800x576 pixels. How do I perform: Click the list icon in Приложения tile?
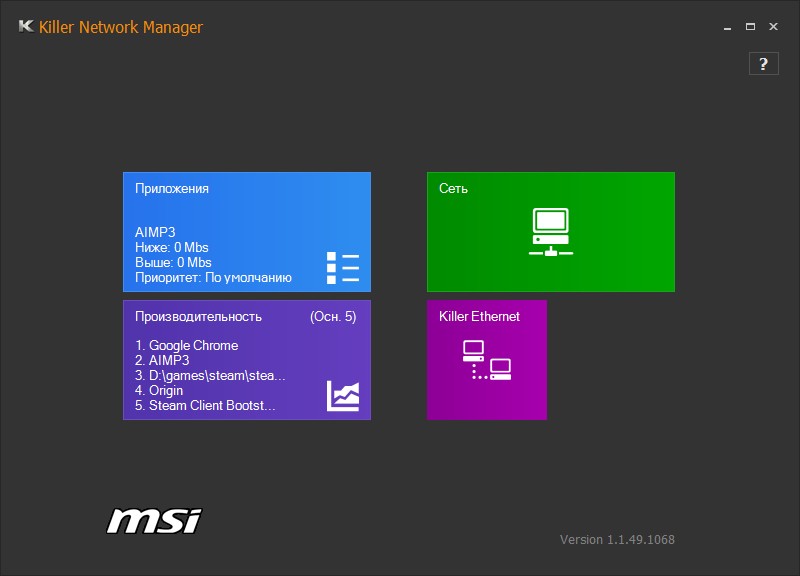(x=343, y=268)
